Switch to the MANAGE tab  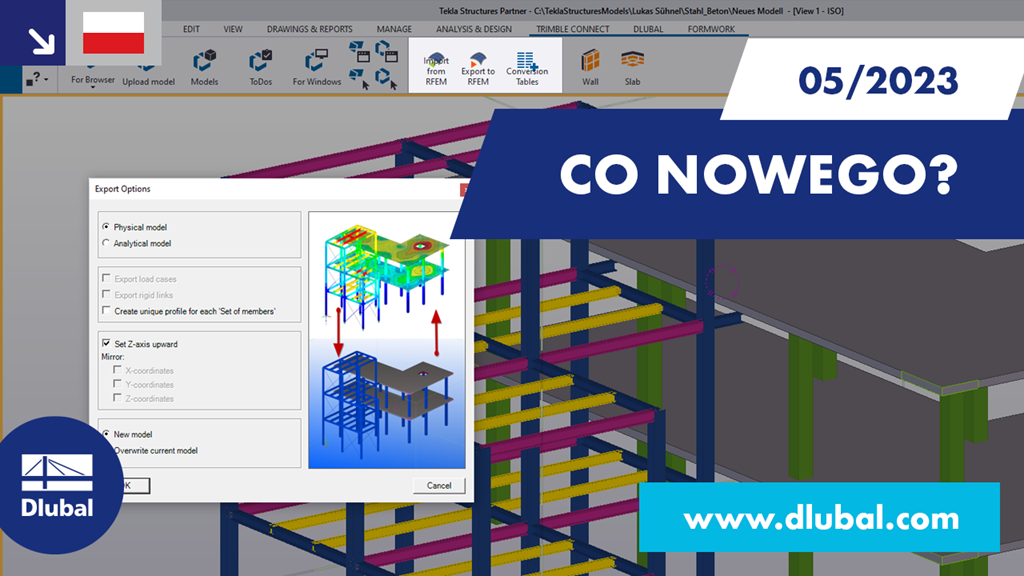pyautogui.click(x=394, y=29)
